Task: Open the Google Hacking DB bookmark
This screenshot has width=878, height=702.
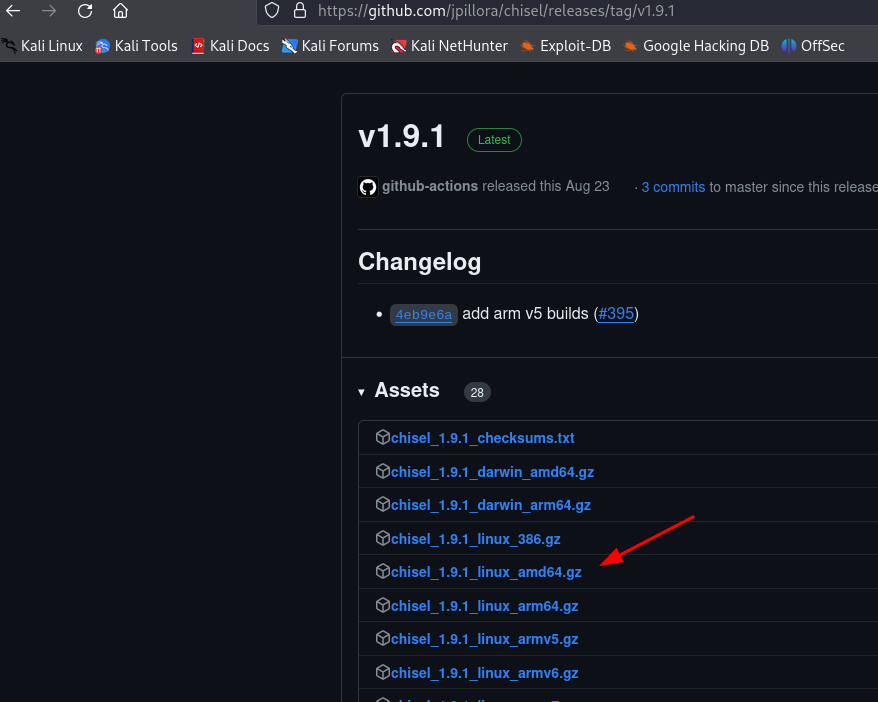Action: (696, 46)
